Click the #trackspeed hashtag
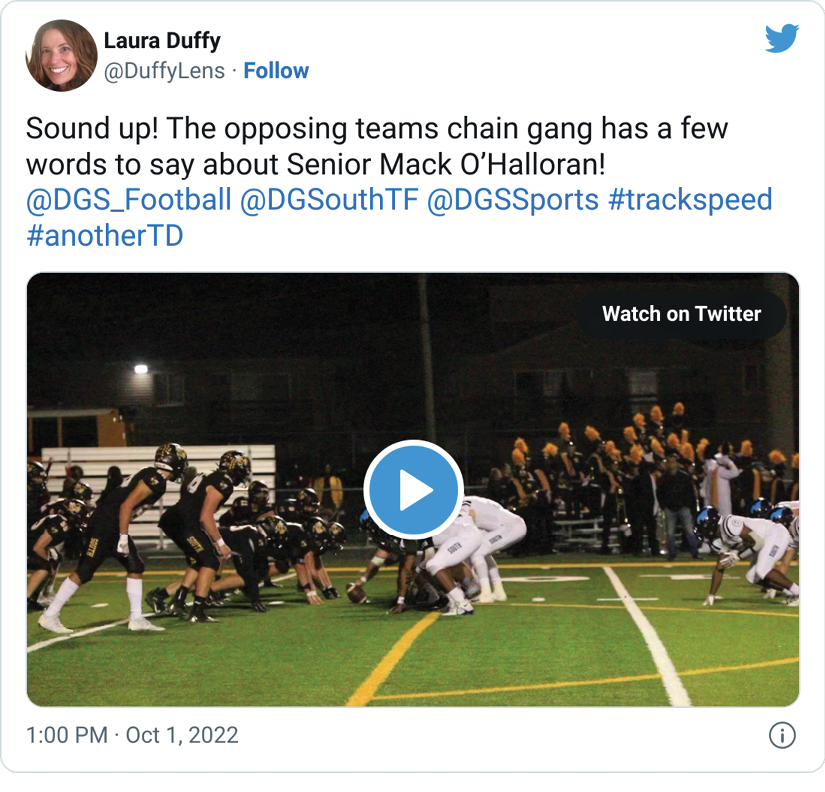The image size is (825, 792). click(x=690, y=199)
